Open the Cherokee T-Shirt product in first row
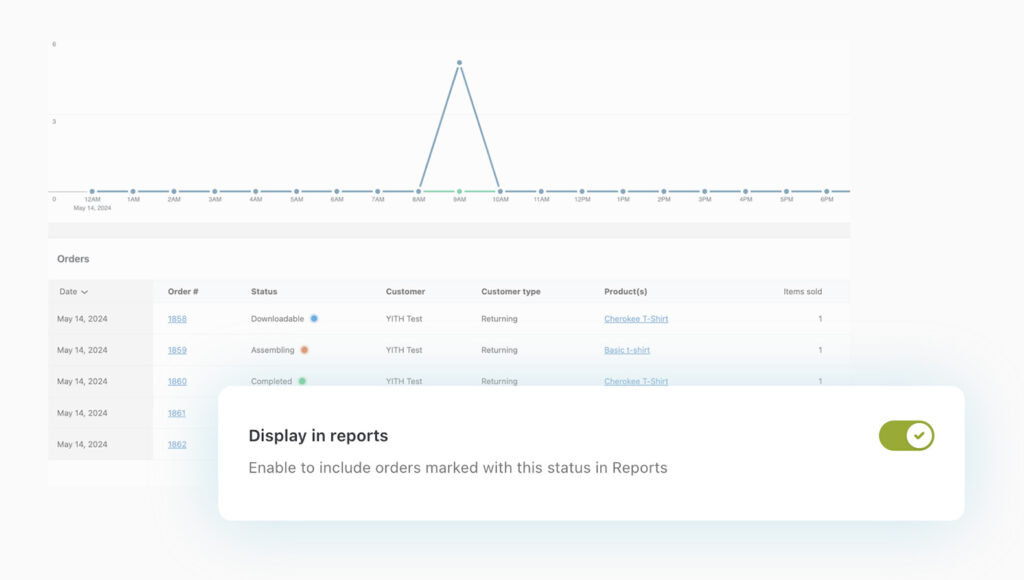Image resolution: width=1024 pixels, height=580 pixels. (x=636, y=319)
